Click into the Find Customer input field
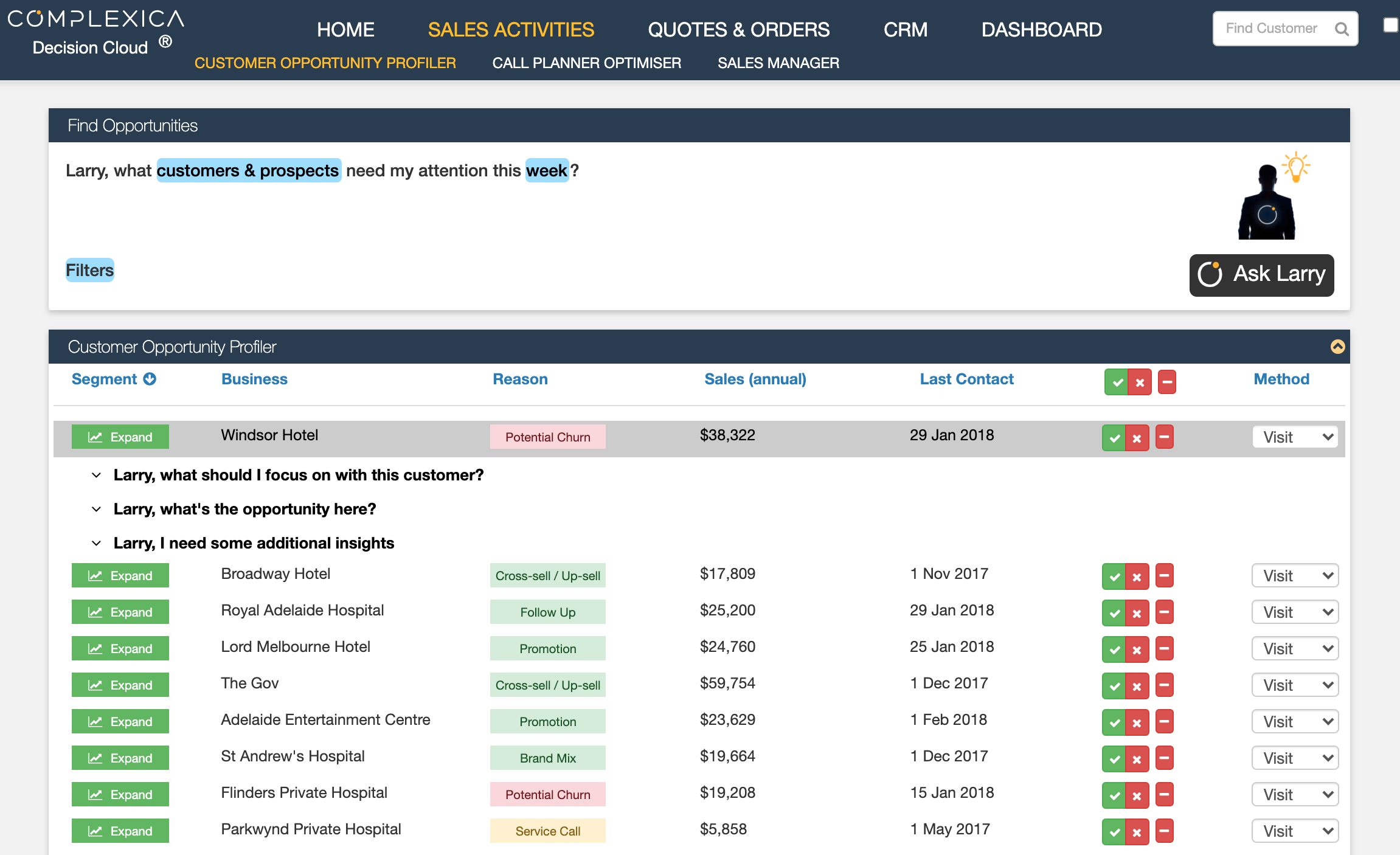 tap(1271, 28)
